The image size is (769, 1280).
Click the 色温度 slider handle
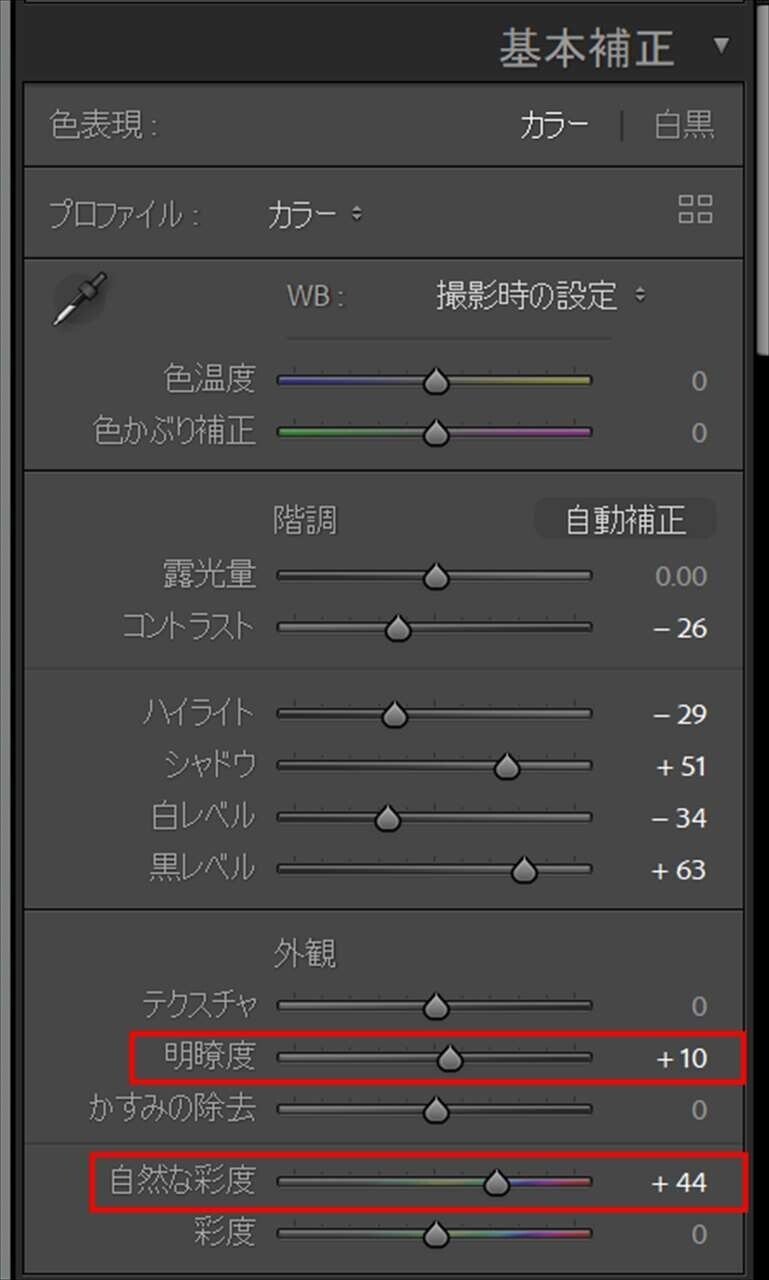tap(436, 380)
